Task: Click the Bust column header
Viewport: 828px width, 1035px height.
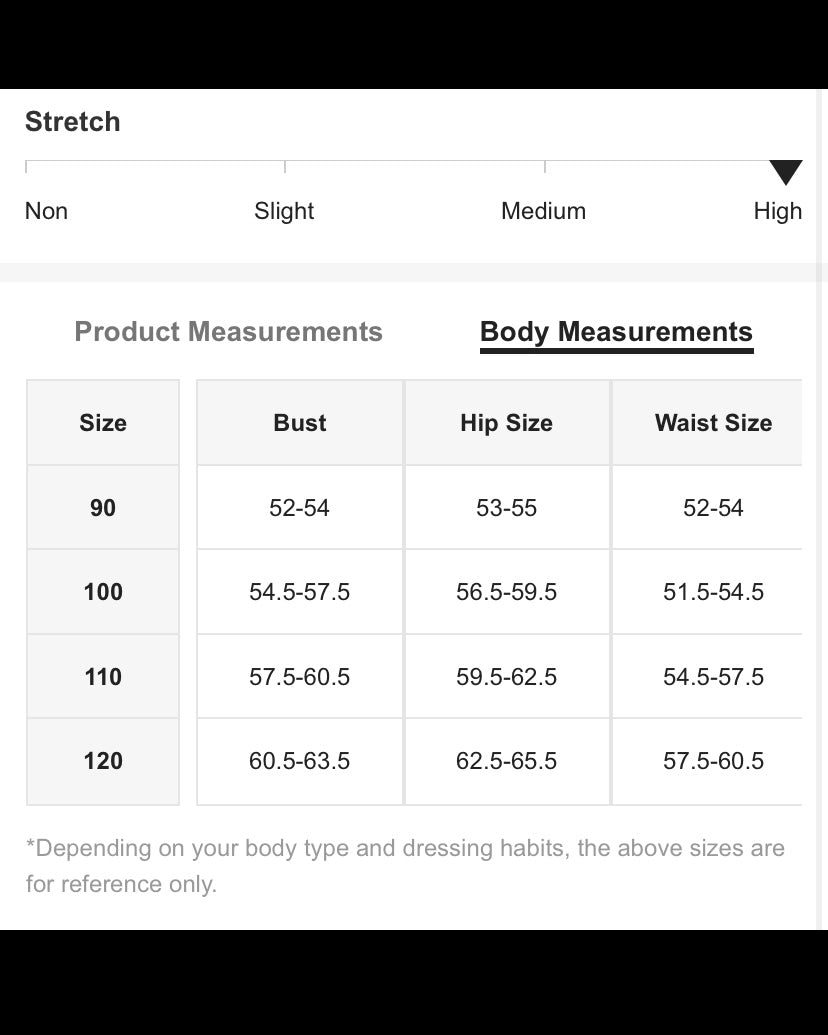Action: (300, 423)
